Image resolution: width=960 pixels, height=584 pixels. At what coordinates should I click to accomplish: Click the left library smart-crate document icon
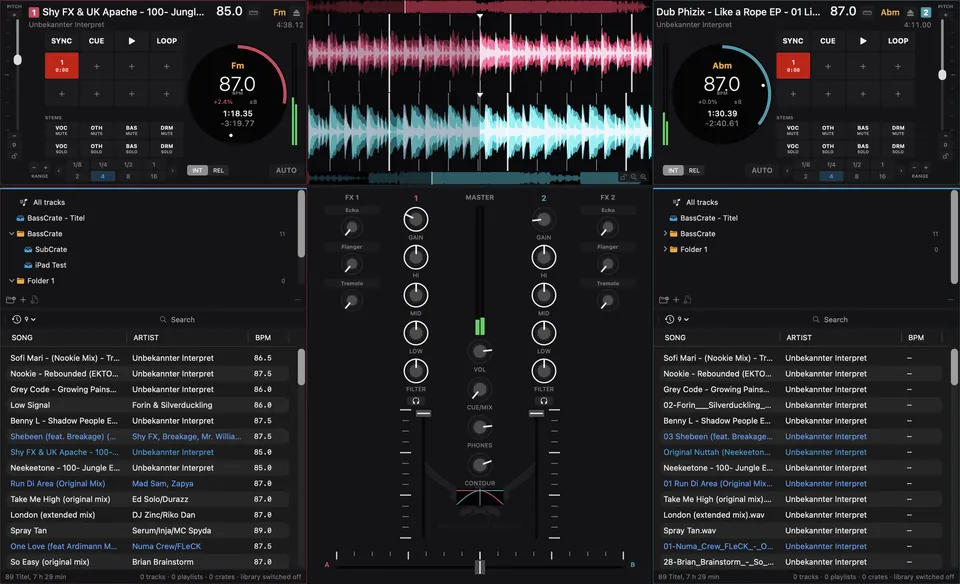tap(34, 300)
